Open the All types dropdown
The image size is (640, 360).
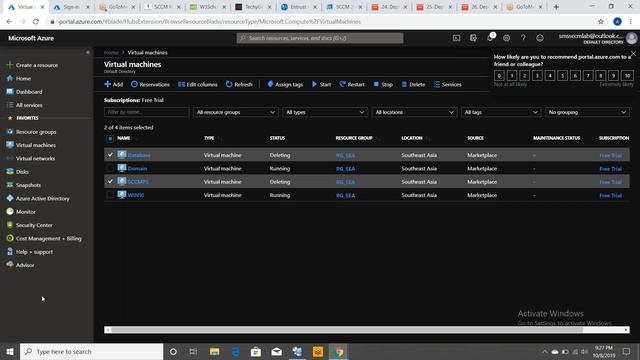coord(325,112)
